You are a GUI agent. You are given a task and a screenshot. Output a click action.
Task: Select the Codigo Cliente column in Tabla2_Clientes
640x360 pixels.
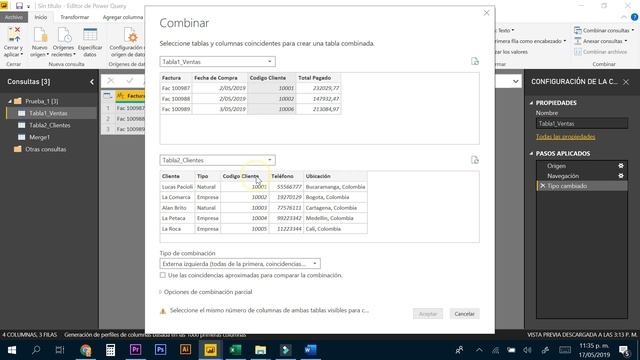[x=244, y=176]
